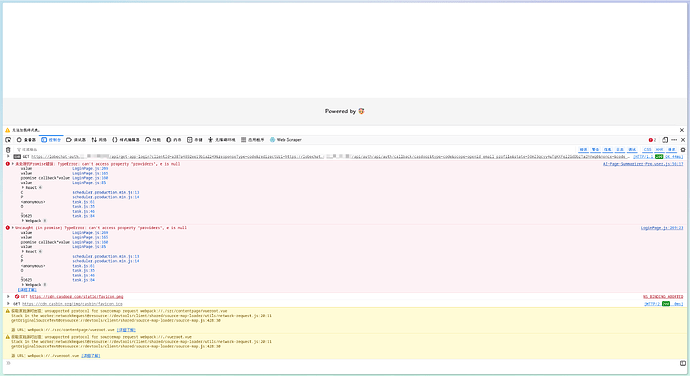690x376 pixels.
Task: Click 详细了解 link after contentpage/vueroot.vue URL
Action: (126, 330)
